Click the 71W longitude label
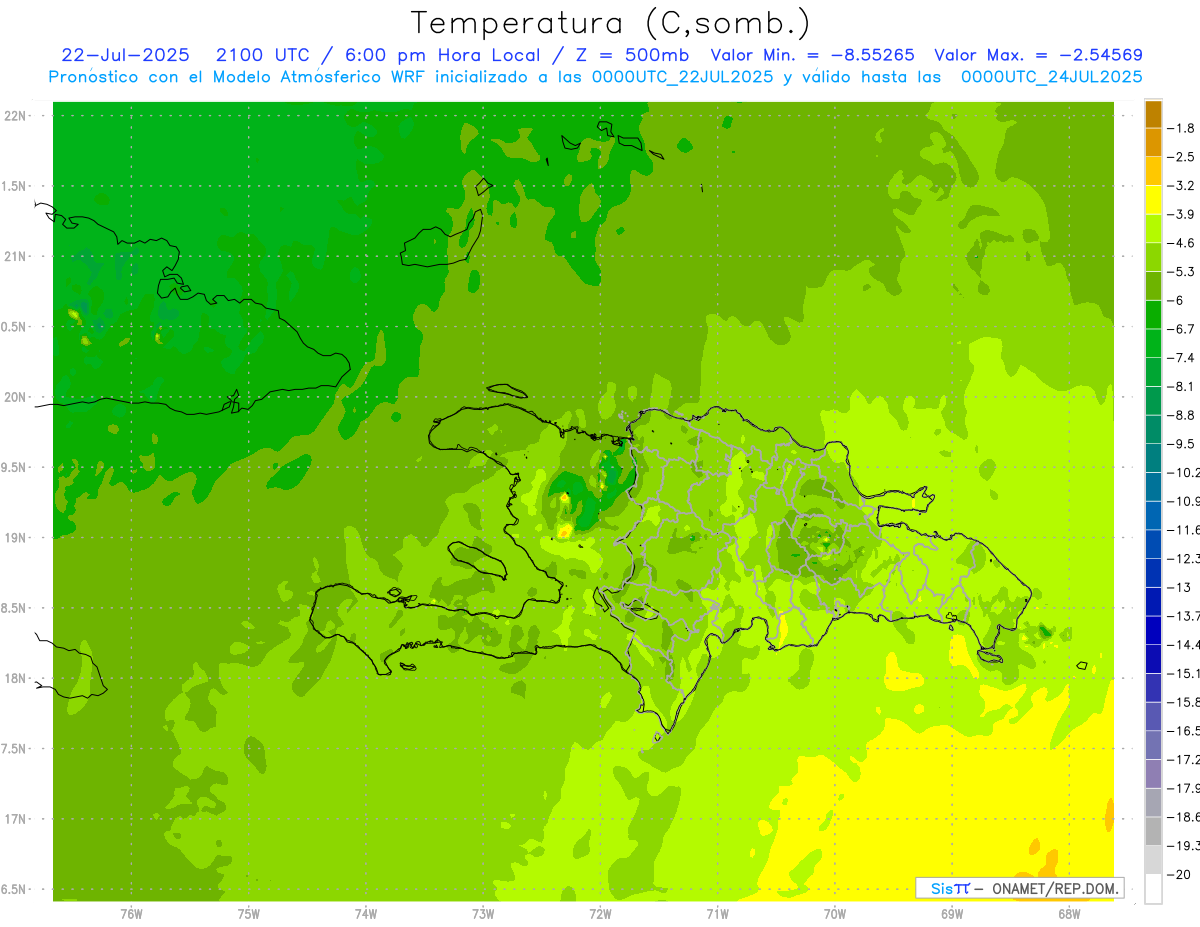Image resolution: width=1200 pixels, height=927 pixels. pos(717,914)
